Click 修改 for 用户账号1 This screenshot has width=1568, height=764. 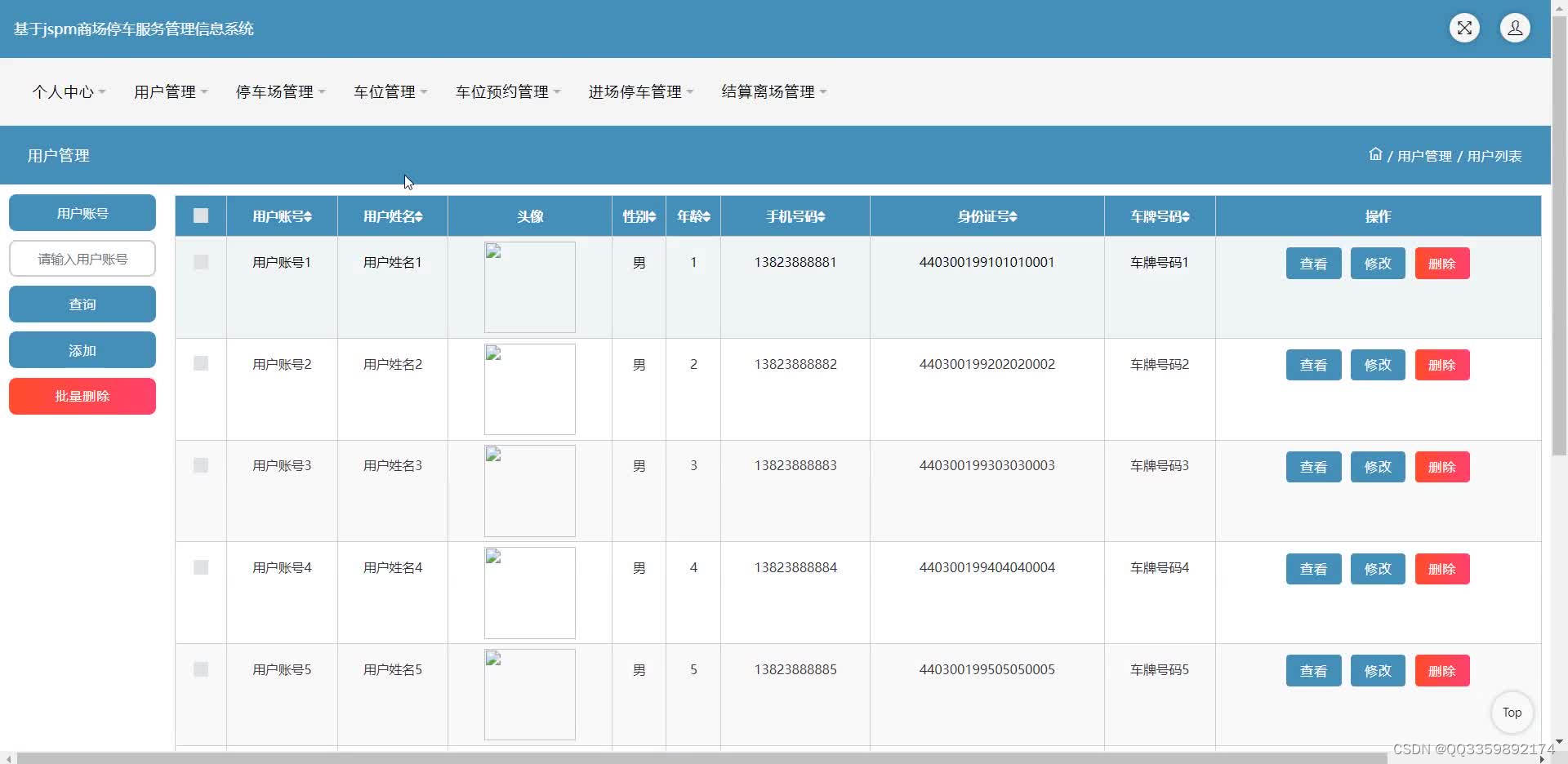pos(1378,264)
